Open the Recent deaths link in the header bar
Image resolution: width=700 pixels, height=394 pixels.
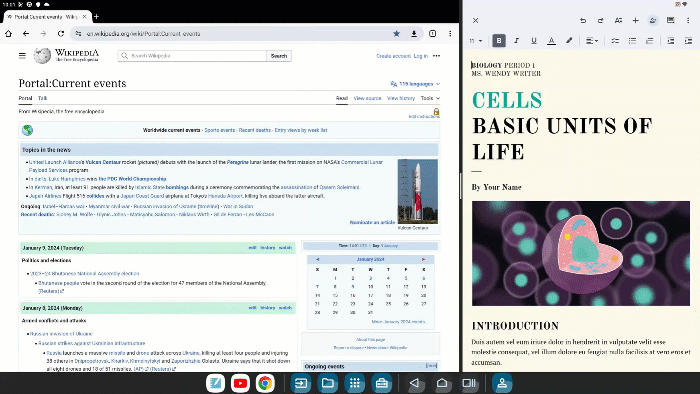(x=255, y=130)
